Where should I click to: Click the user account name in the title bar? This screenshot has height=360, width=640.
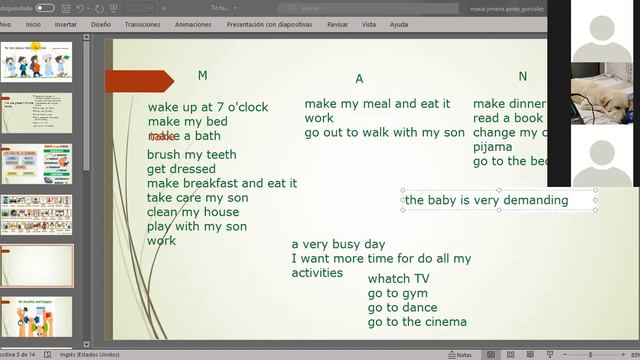[x=507, y=9]
